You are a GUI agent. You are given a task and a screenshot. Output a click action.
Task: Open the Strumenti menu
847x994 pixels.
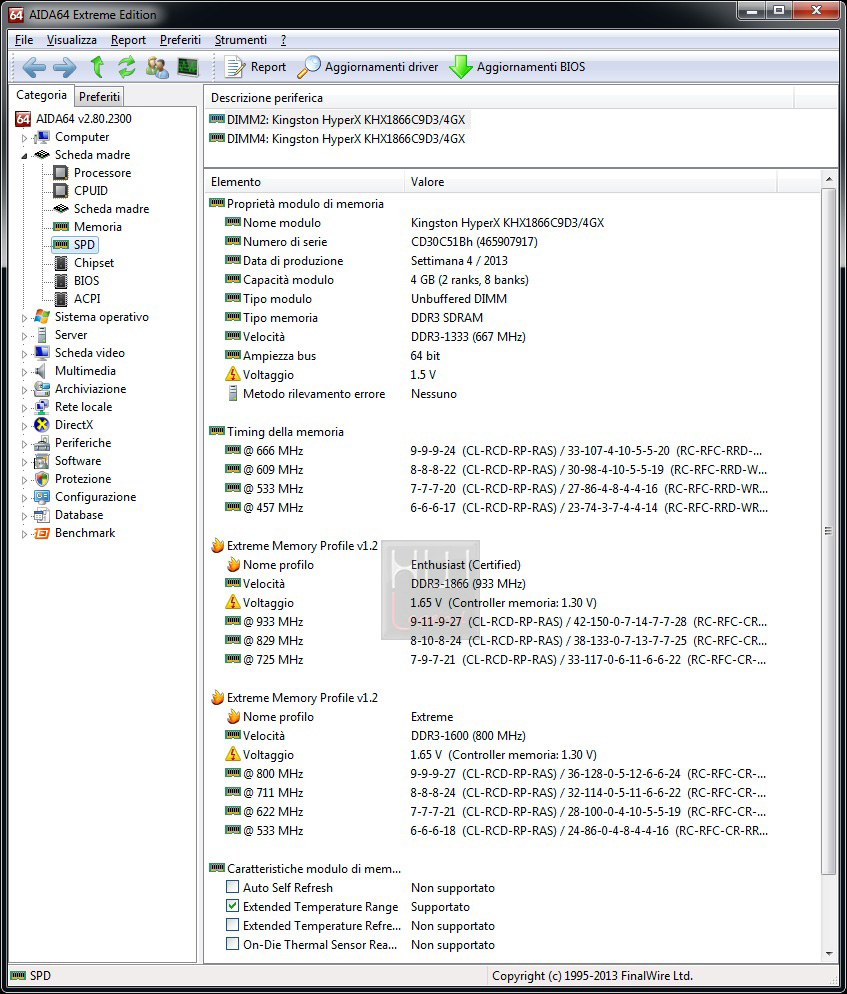[x=241, y=40]
